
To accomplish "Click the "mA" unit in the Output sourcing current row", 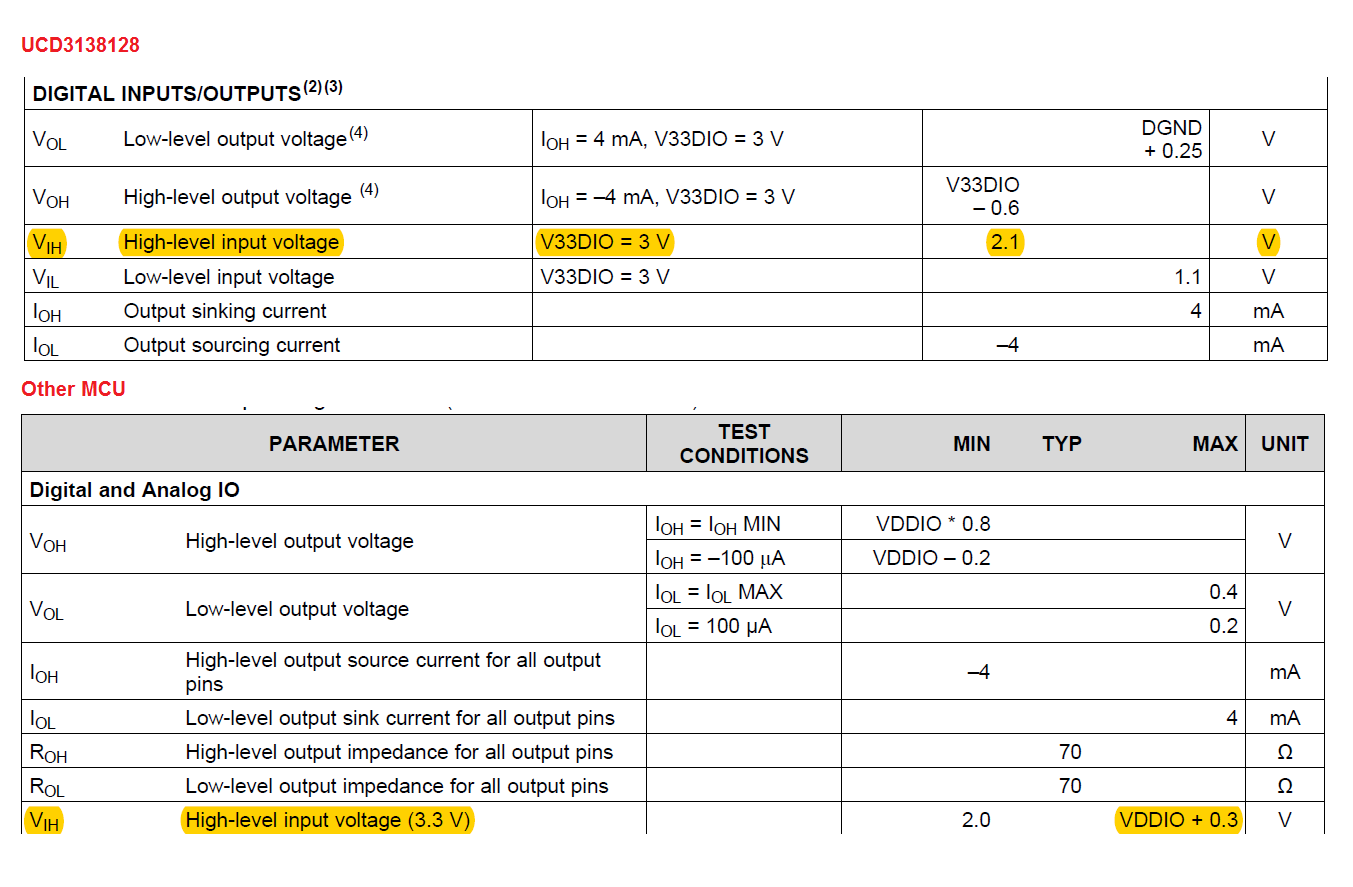I will pos(1268,345).
